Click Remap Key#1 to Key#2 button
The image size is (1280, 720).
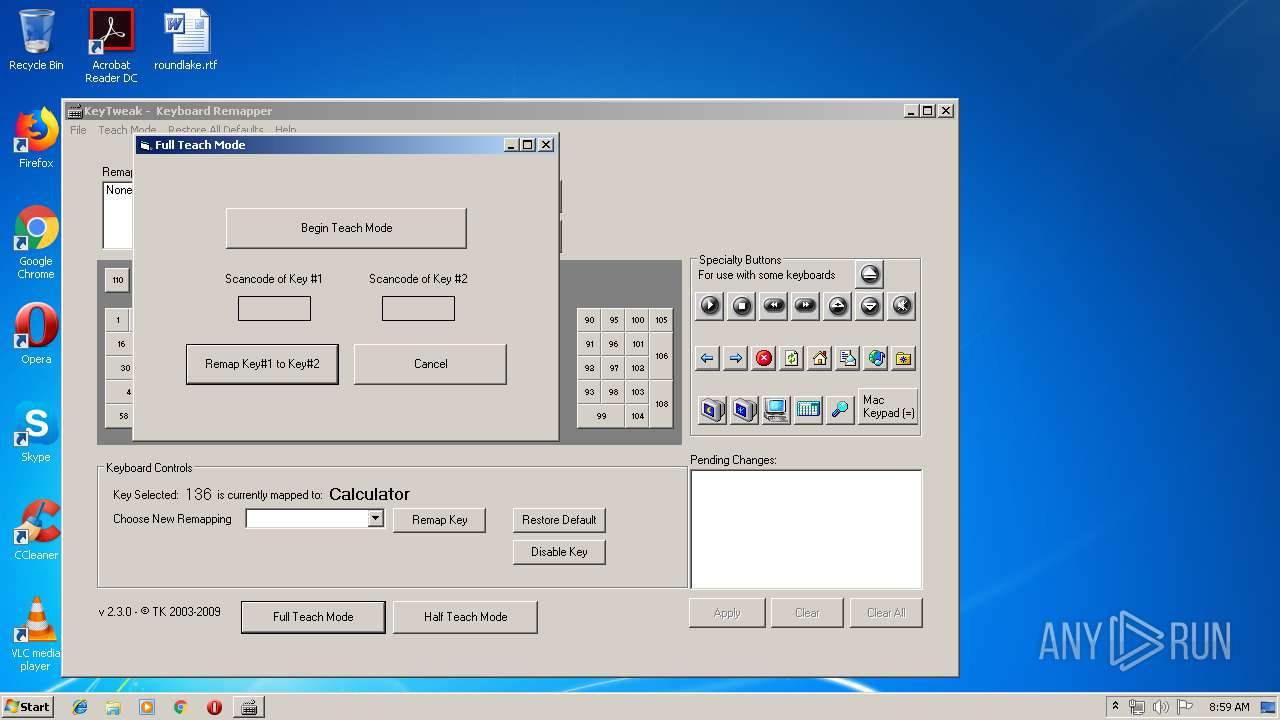click(262, 364)
